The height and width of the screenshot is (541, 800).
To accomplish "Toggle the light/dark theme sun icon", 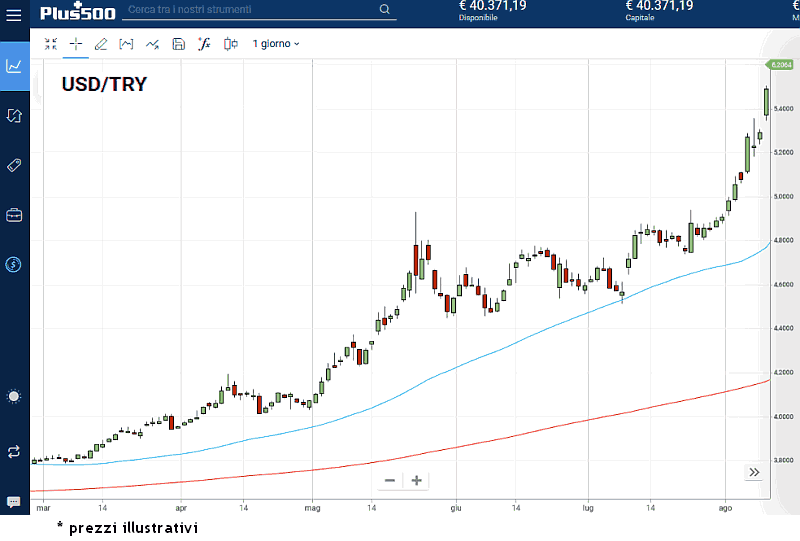I will click(14, 397).
